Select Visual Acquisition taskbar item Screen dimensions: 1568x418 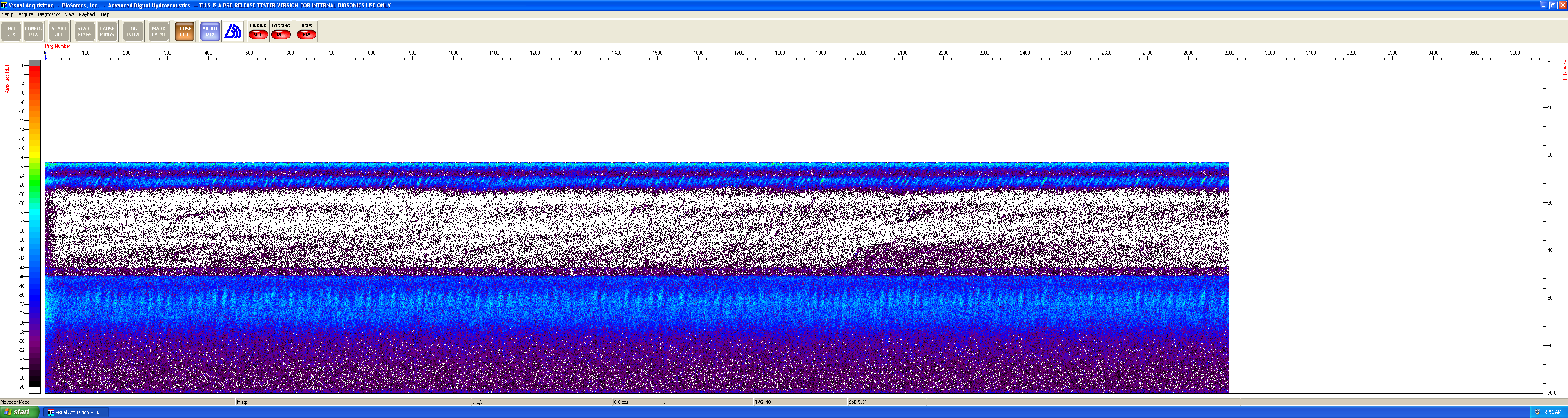[76, 412]
